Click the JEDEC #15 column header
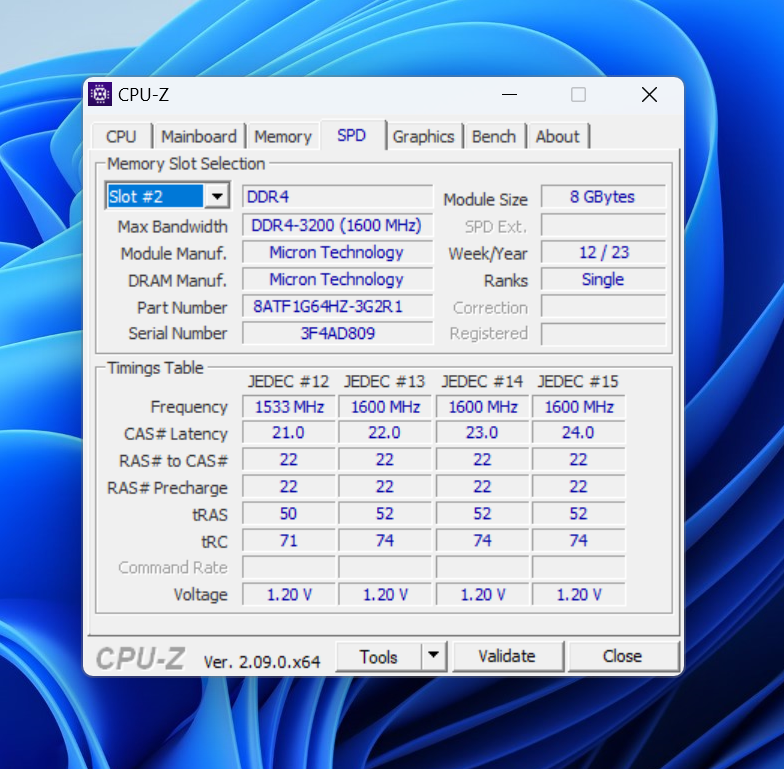 click(578, 382)
